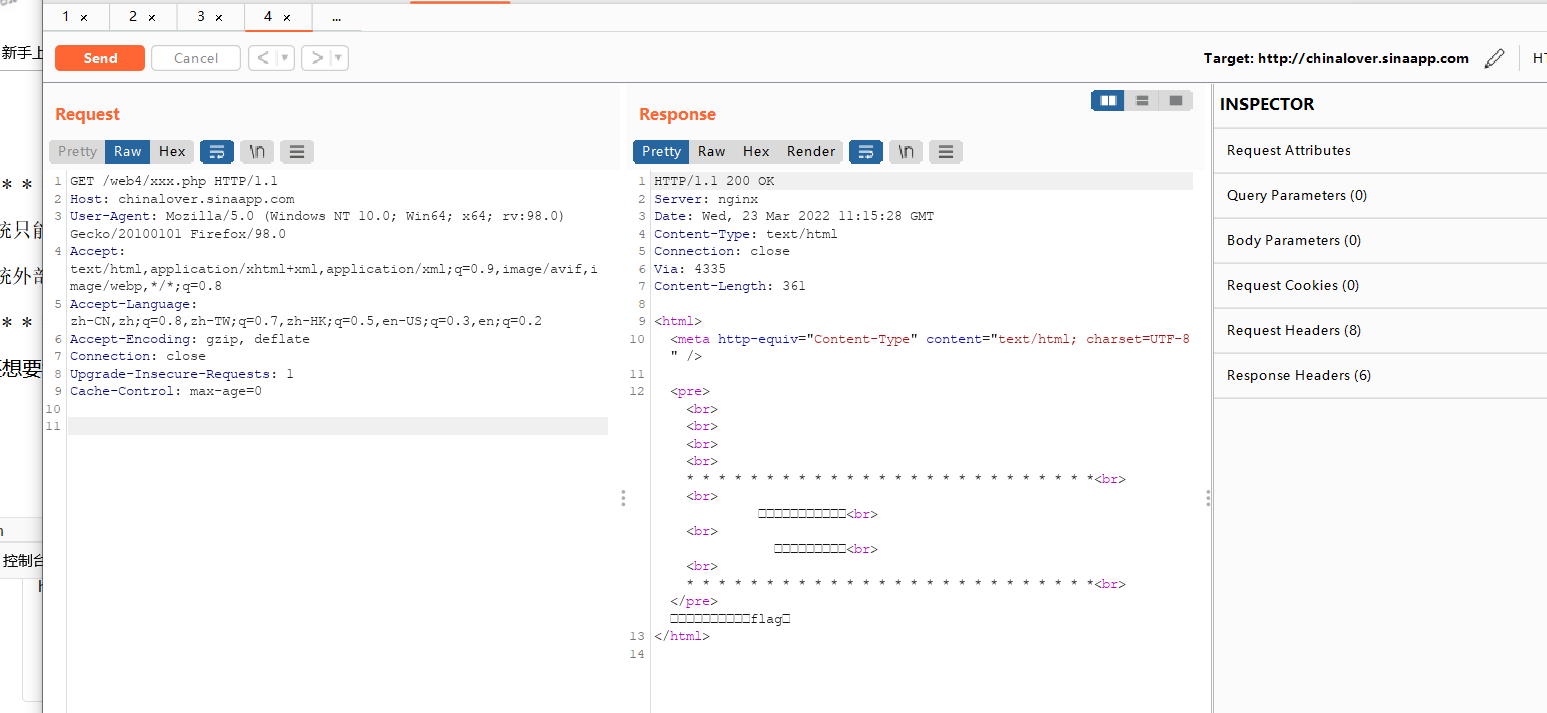Click the orange Send button
The image size is (1547, 713).
tap(100, 58)
